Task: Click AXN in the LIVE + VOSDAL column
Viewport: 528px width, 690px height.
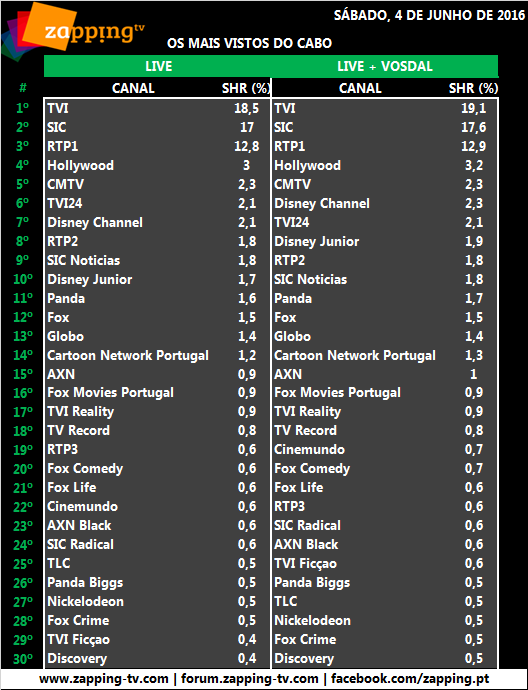Action: (x=288, y=374)
